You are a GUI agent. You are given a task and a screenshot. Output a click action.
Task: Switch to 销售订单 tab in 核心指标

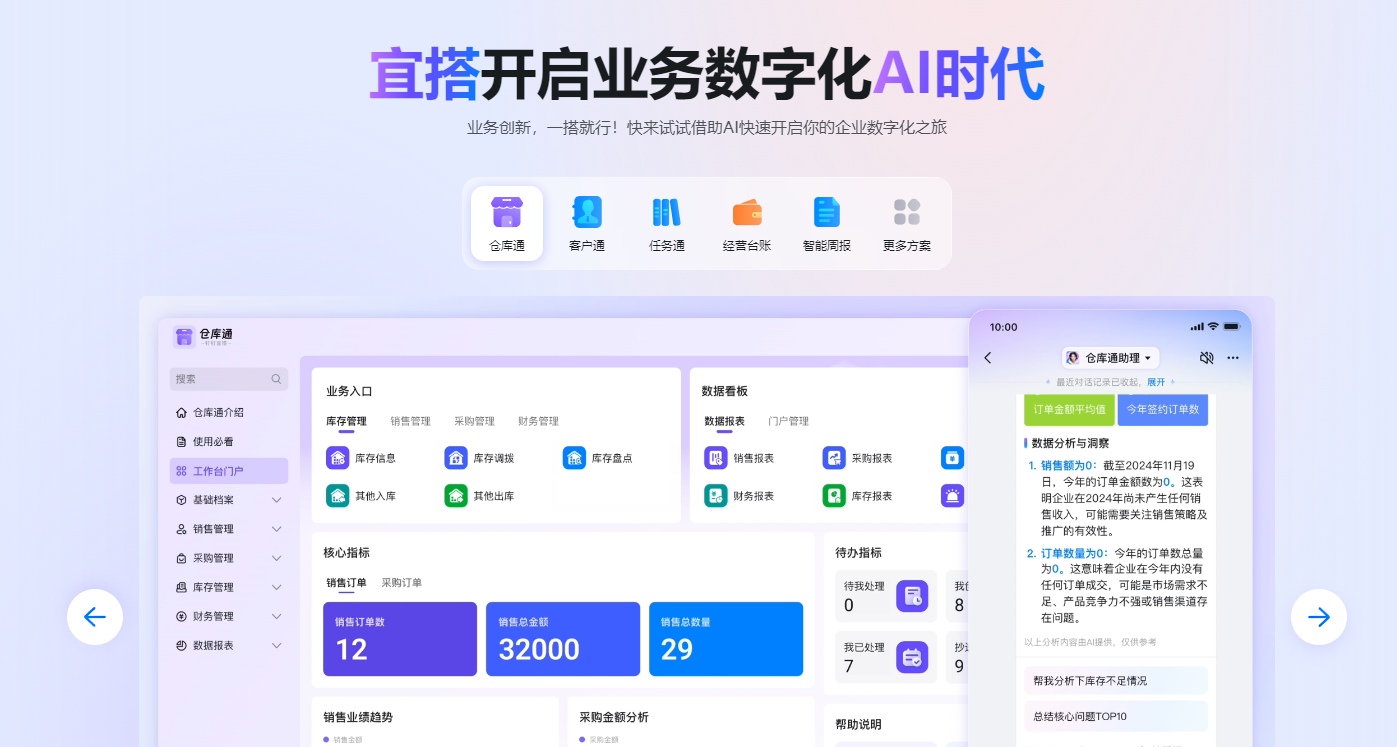coord(346,582)
